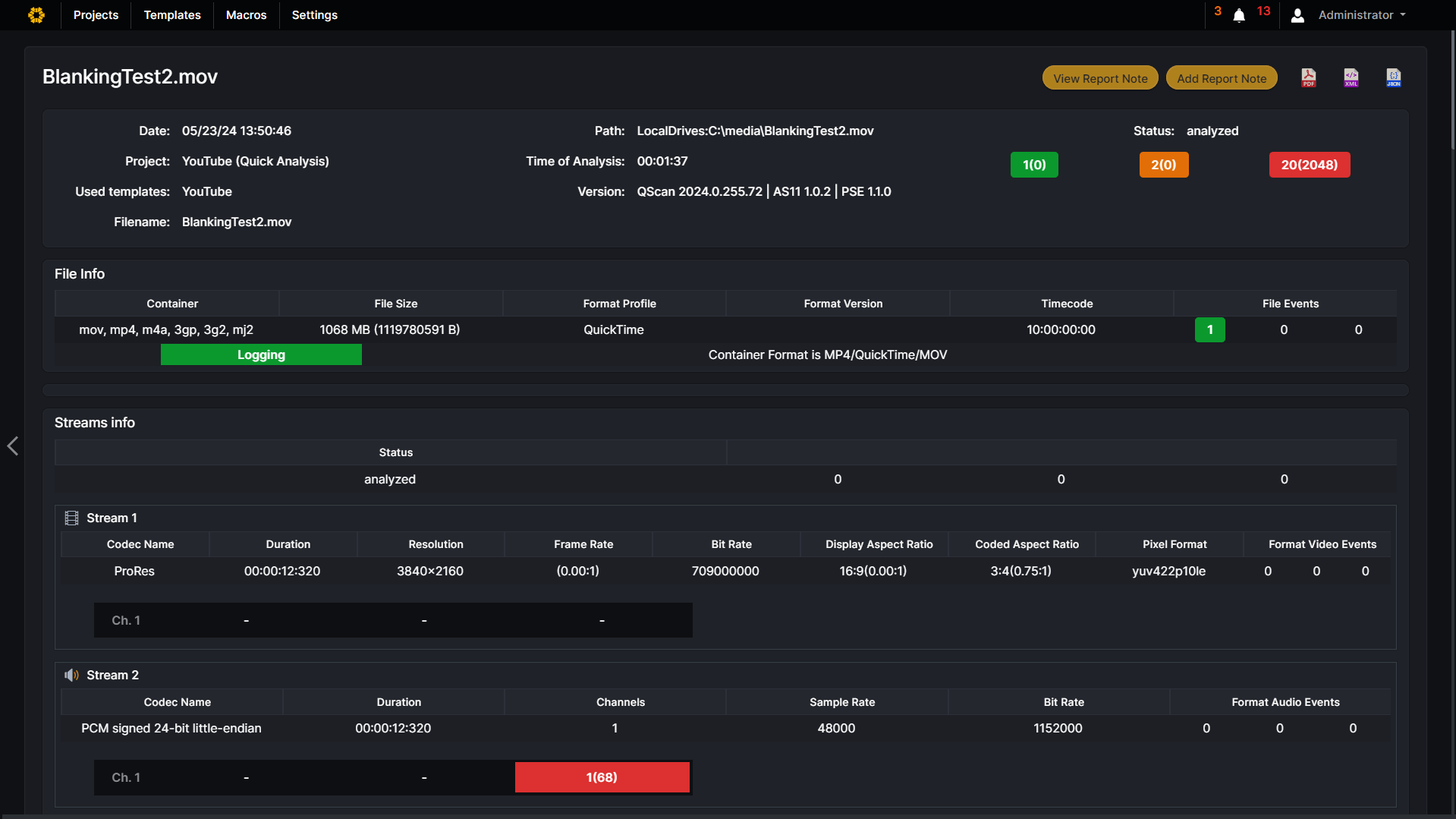Click the Add Report Note button
Screen dimensions: 1456x819
(1222, 77)
